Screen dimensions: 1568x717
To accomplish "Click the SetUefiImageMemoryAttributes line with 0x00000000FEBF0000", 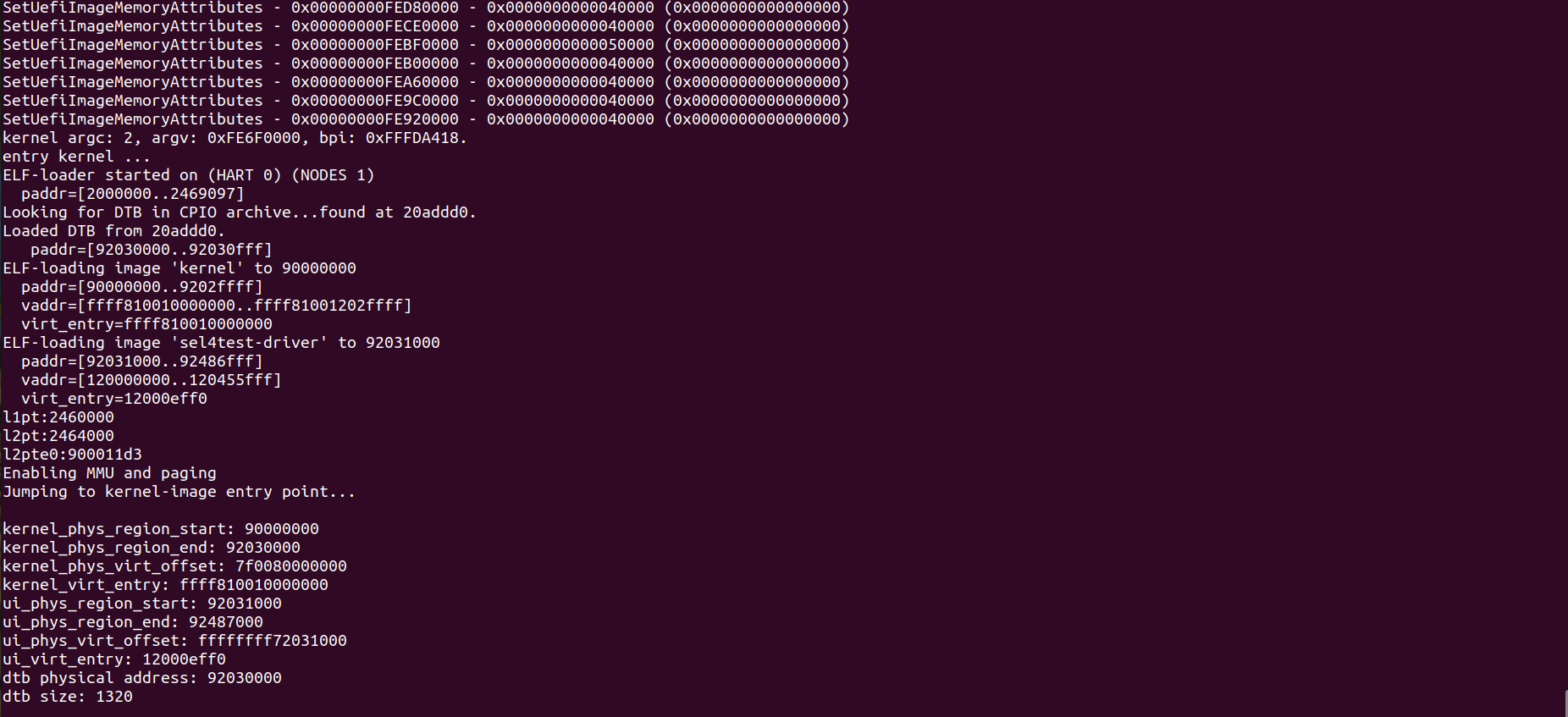I will click(426, 45).
